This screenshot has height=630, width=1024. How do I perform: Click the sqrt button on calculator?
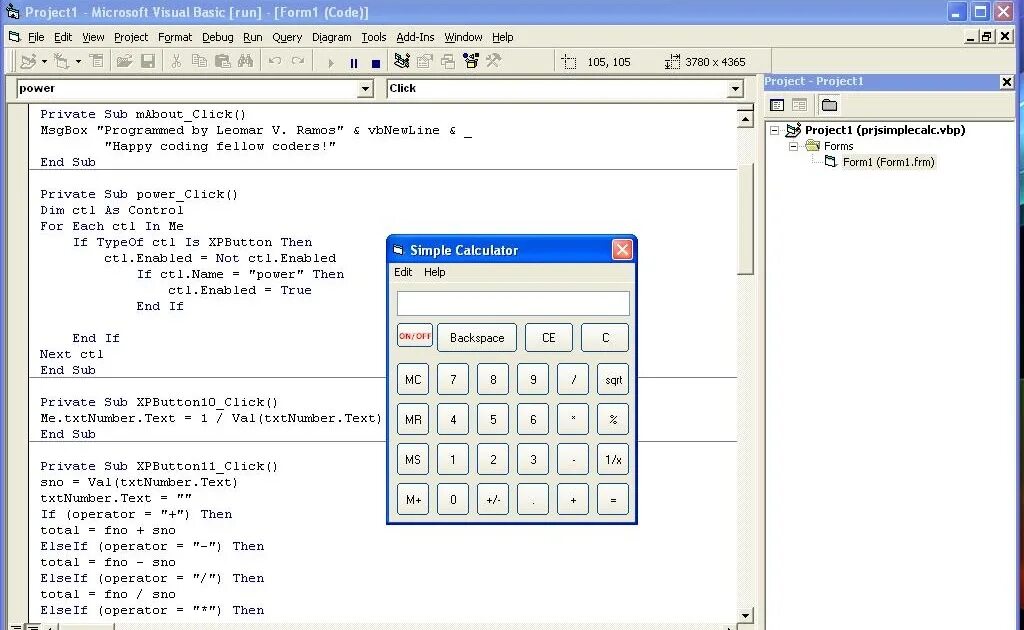coord(613,379)
